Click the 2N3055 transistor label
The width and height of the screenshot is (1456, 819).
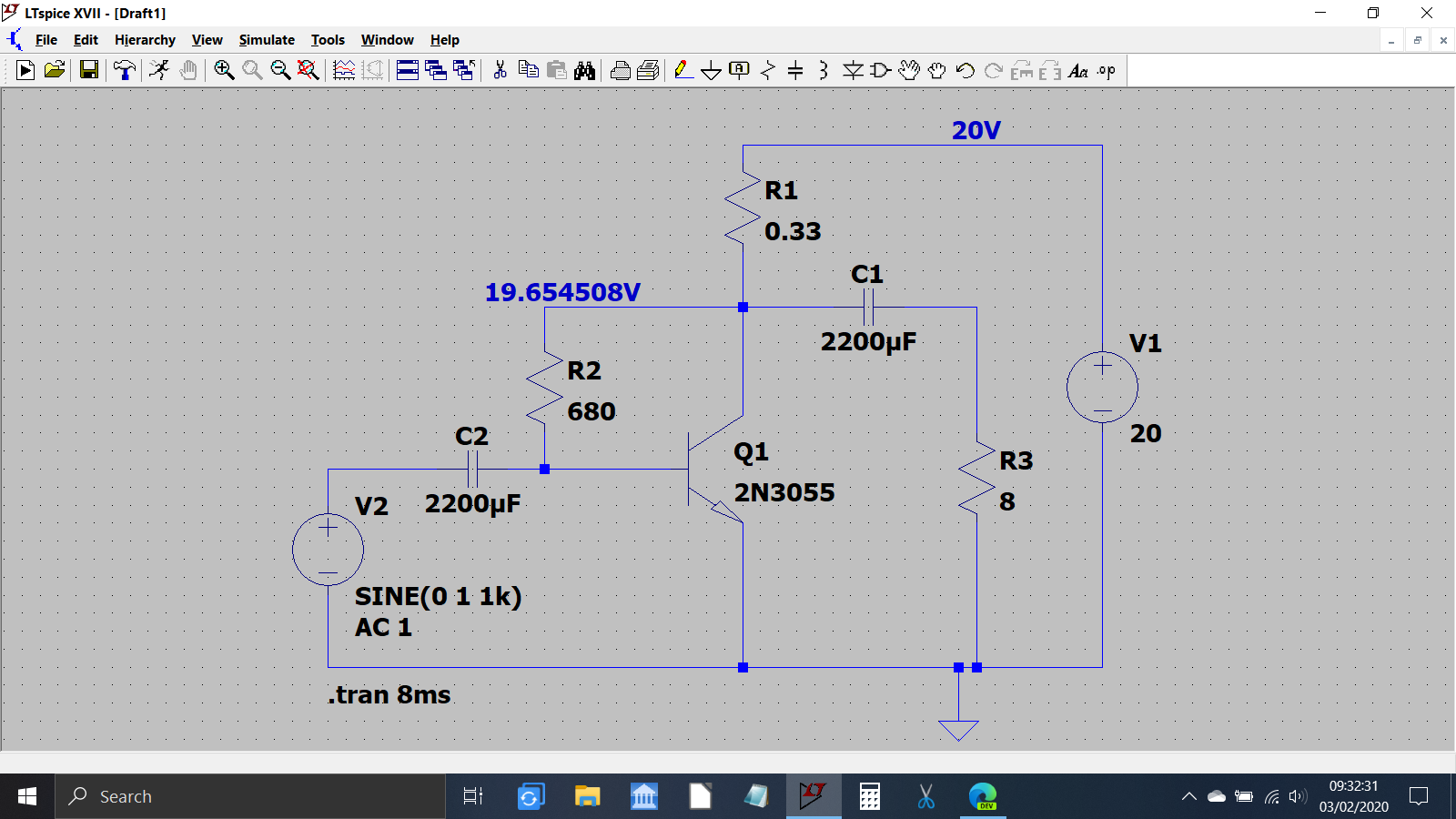point(784,492)
